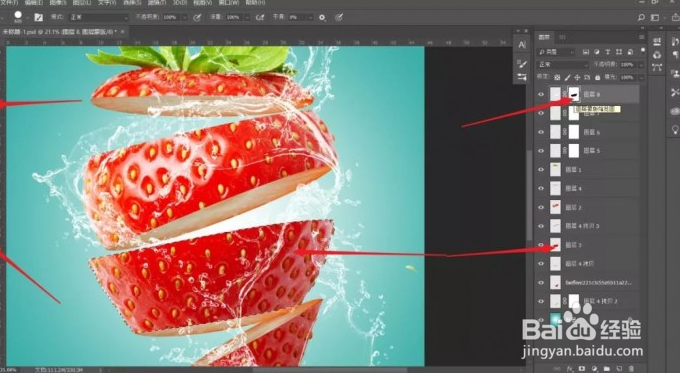Toggle layer filtering on/off switch

pos(642,51)
